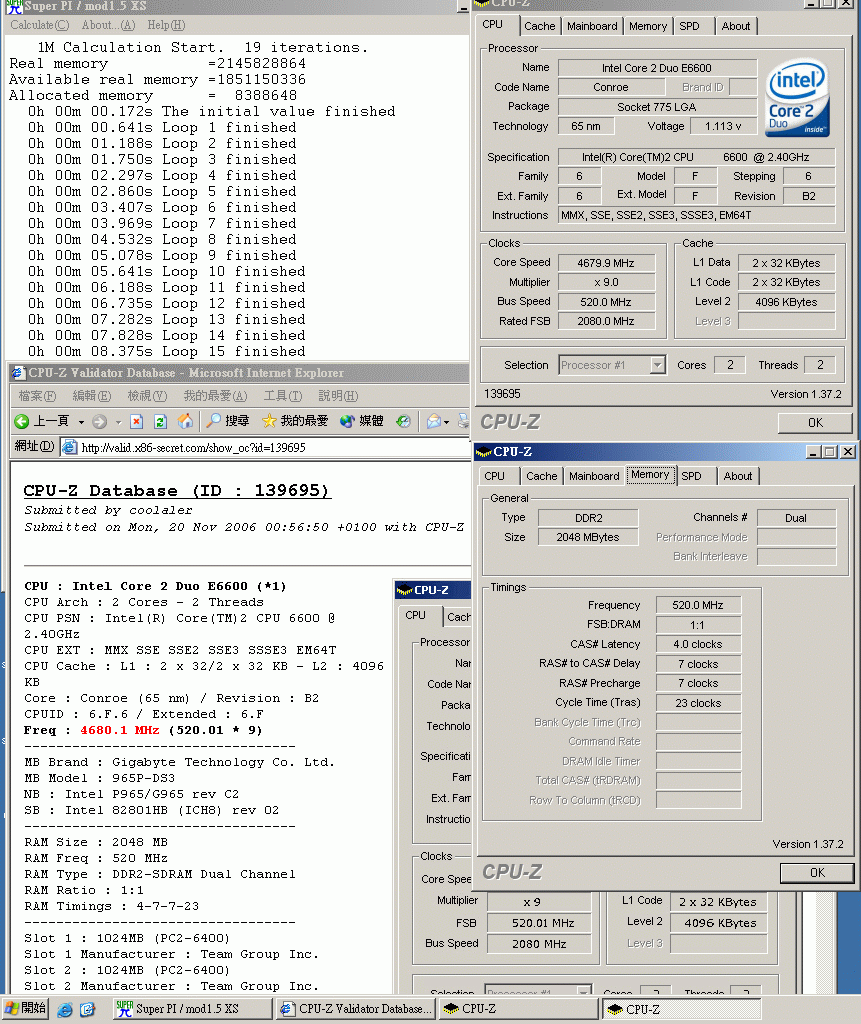Viewport: 861px width, 1024px height.
Task: Click the 'CPU-Z Database (ID : 139695)' heading
Action: pos(176,490)
